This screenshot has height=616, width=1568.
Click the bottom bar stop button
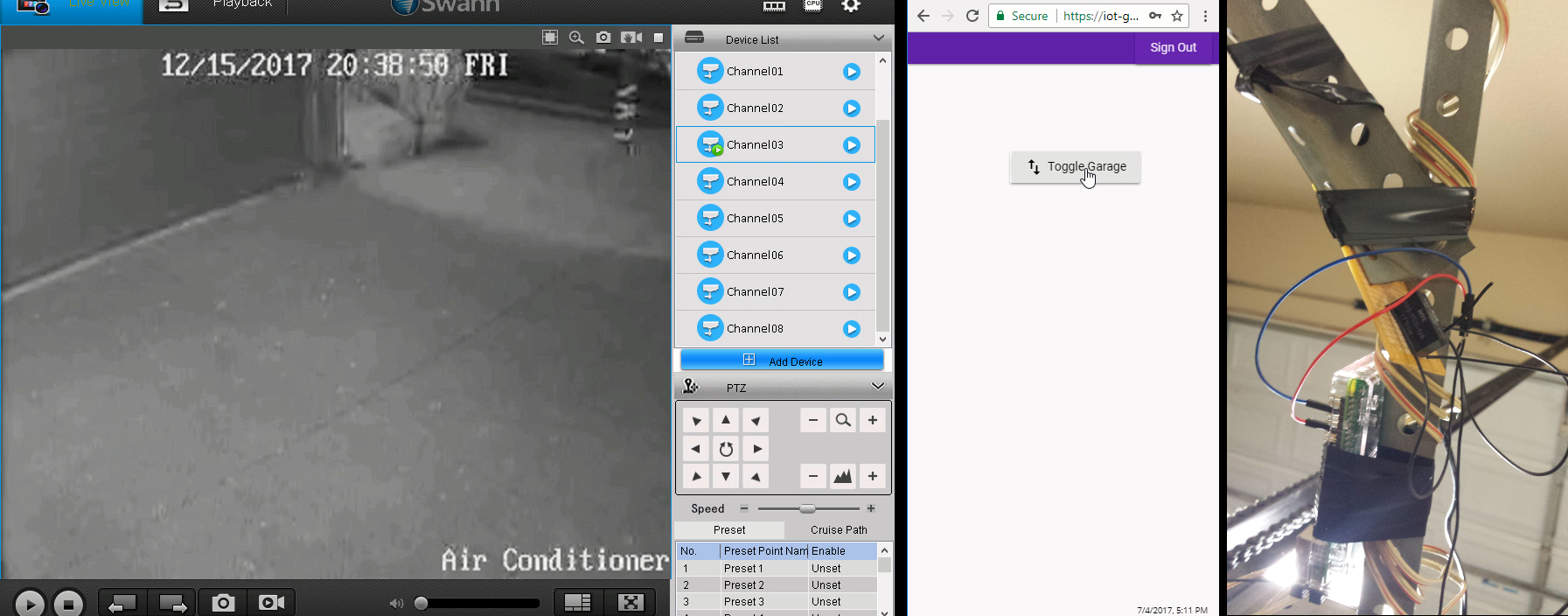tap(68, 604)
